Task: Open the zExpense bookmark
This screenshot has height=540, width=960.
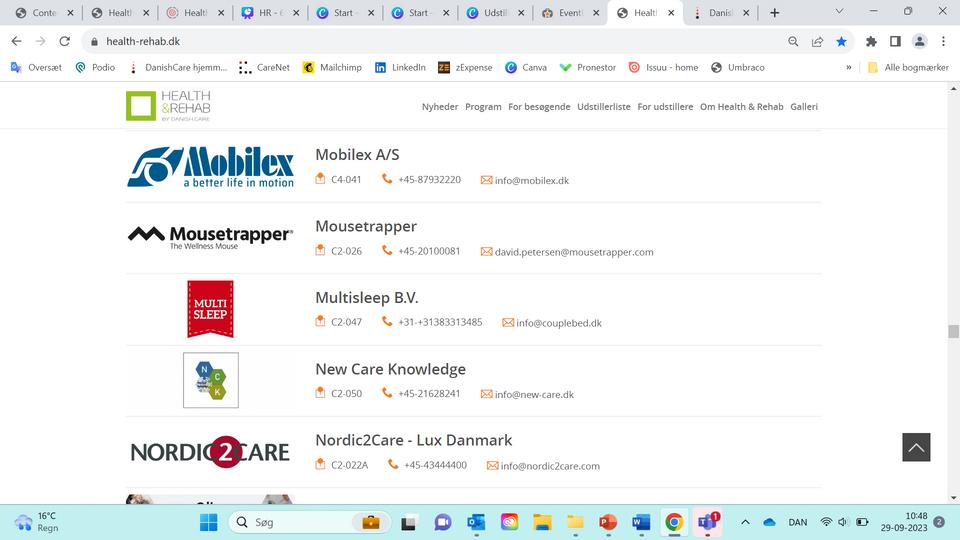Action: click(x=465, y=67)
